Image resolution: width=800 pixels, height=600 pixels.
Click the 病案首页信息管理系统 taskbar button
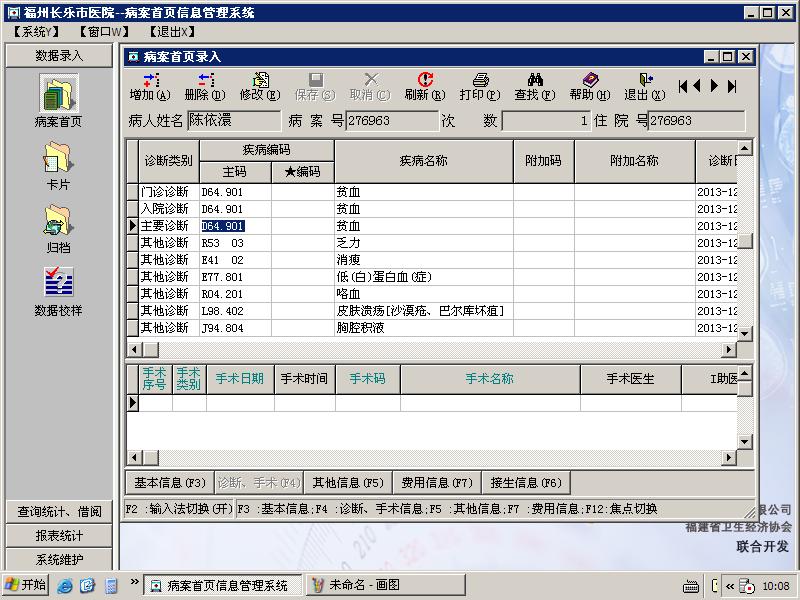coord(222,585)
